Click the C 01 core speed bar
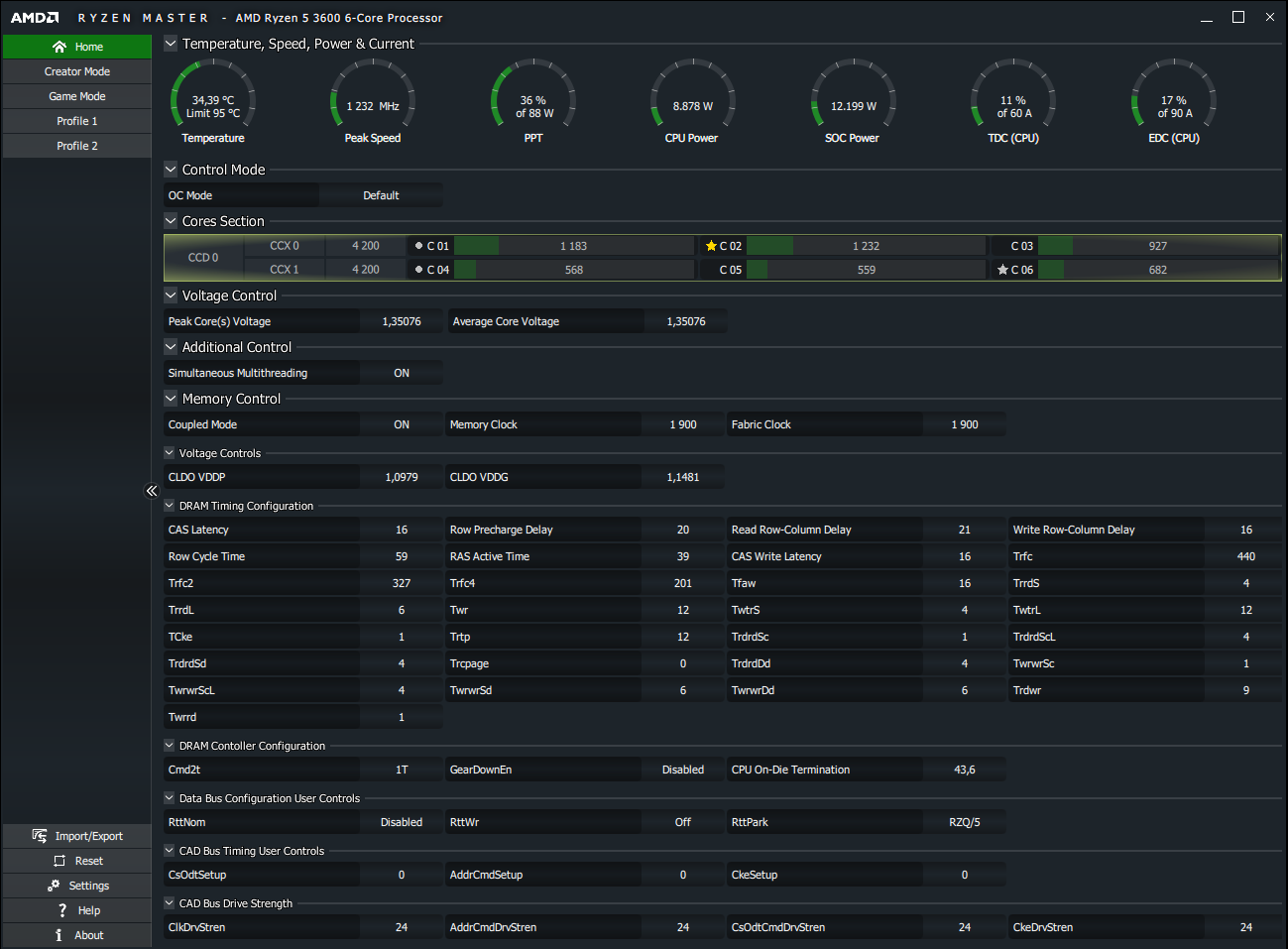The width and height of the screenshot is (1288, 949). [x=573, y=246]
